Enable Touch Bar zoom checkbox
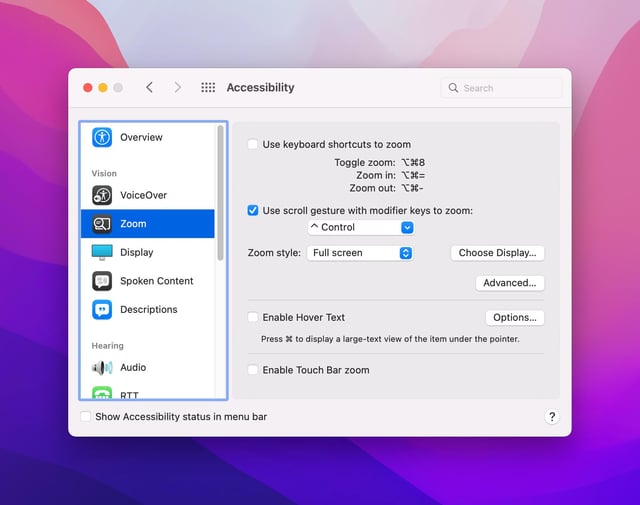Image resolution: width=640 pixels, height=505 pixels. coord(253,370)
